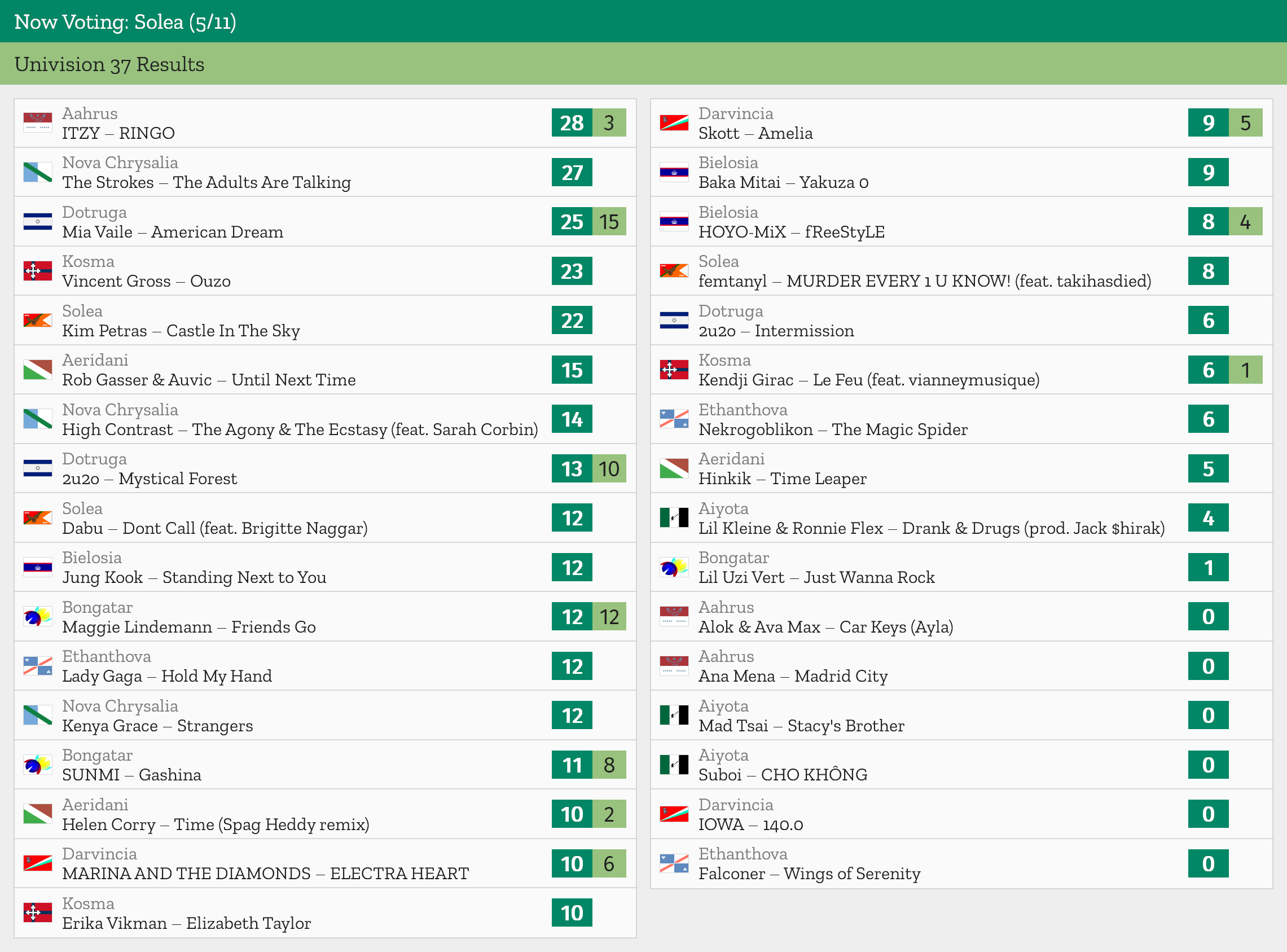Click the Nova Chrysalia flag beside The Strokes entry
The image size is (1287, 952).
pos(37,172)
